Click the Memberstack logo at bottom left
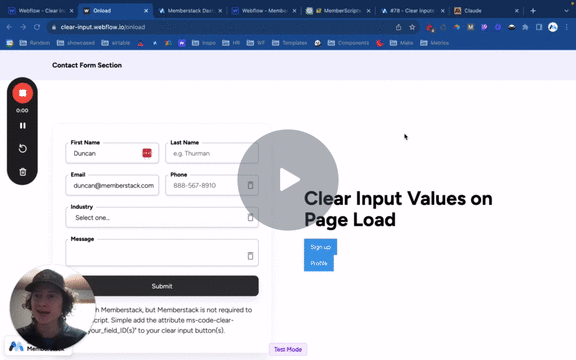Image resolution: width=576 pixels, height=360 pixels. point(17,346)
